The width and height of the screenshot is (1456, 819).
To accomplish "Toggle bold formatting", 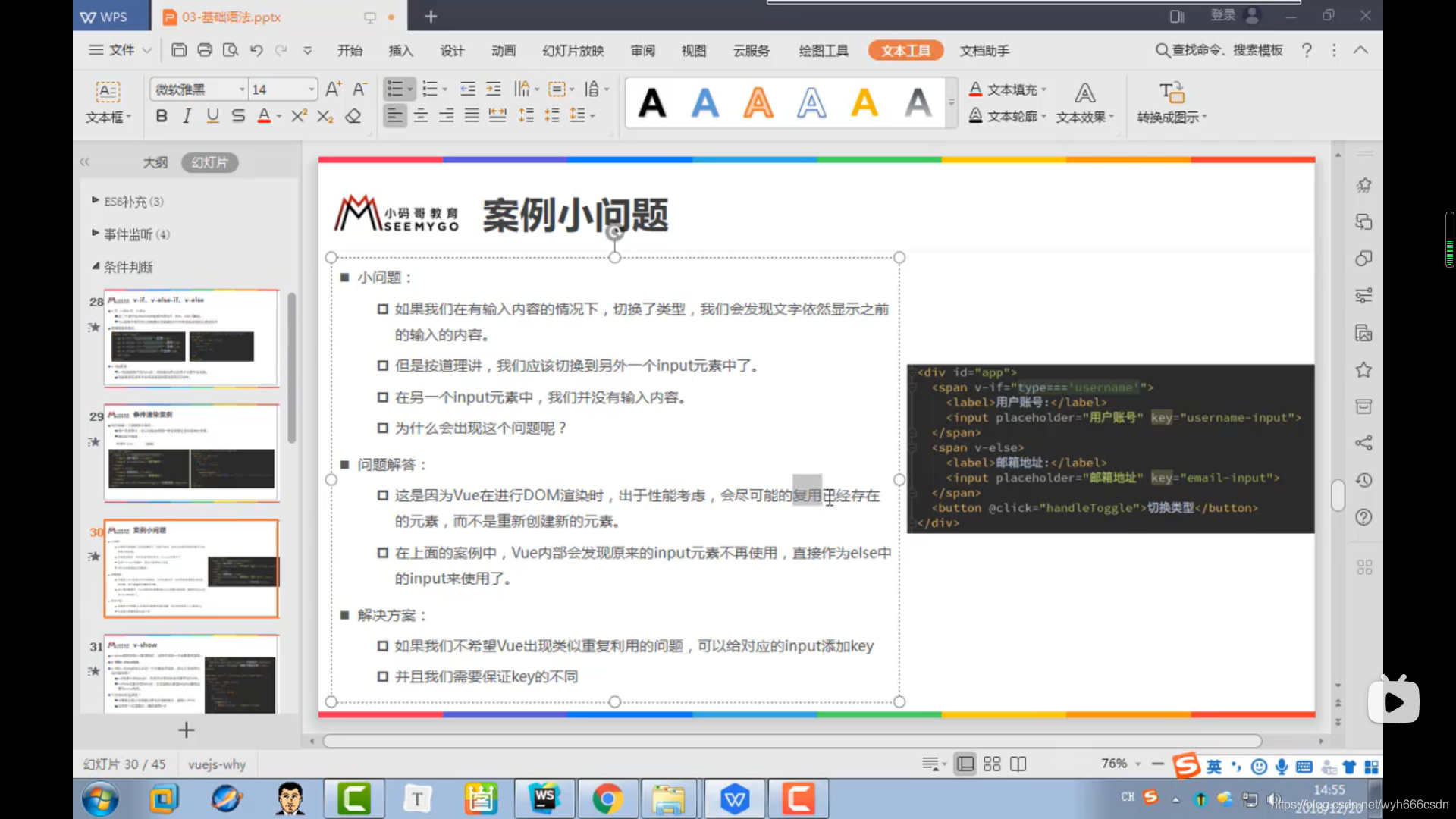I will click(x=161, y=115).
